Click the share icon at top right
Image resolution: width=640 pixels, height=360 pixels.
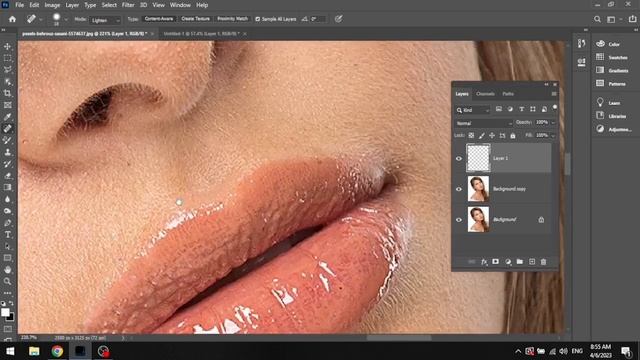pos(632,19)
